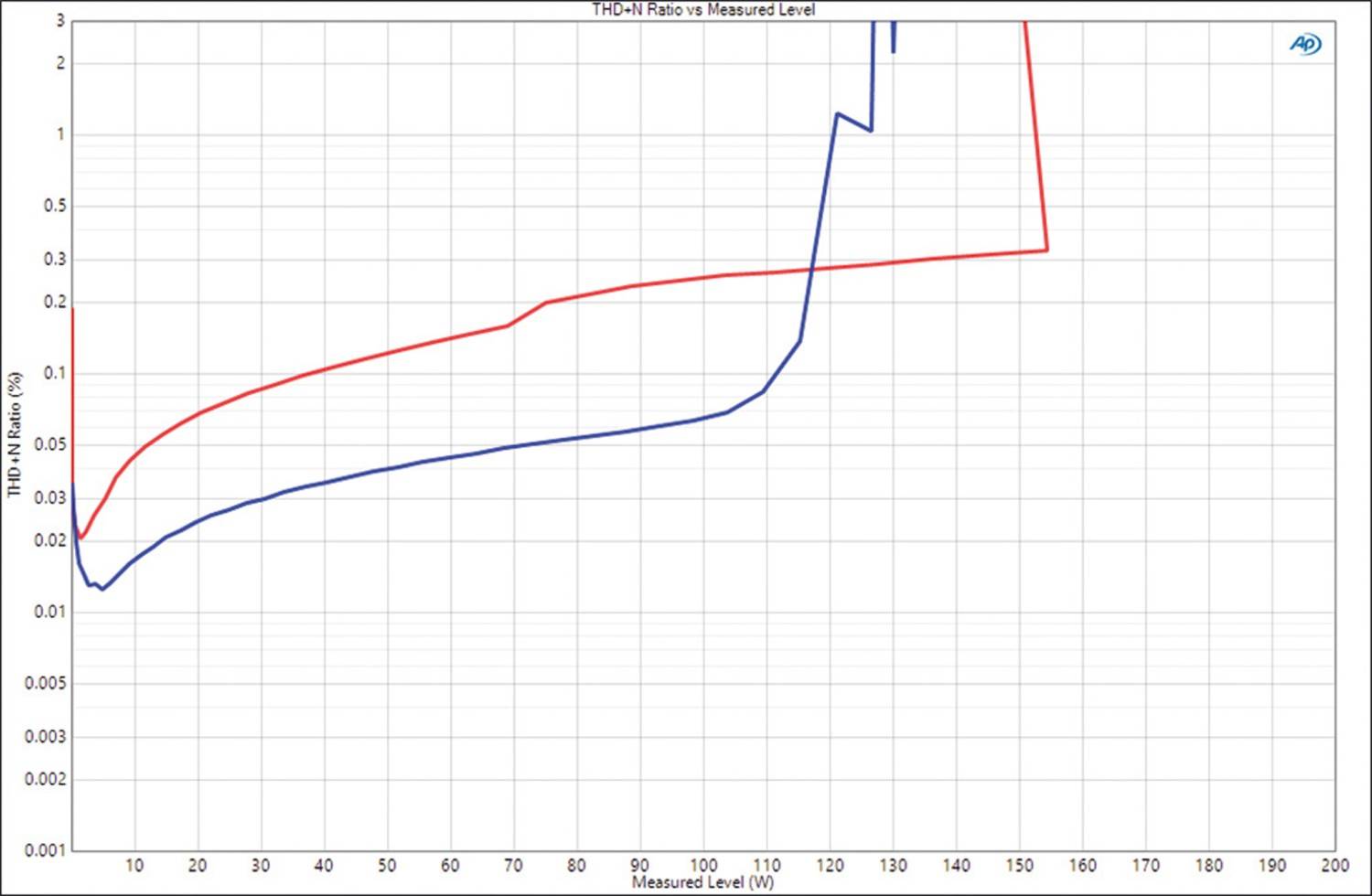Click the crossing point of red and blue curves
The image size is (1372, 896).
click(810, 270)
